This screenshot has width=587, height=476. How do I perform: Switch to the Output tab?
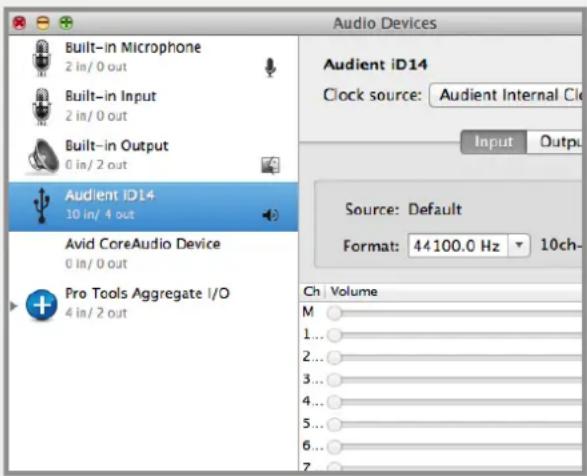pos(555,142)
